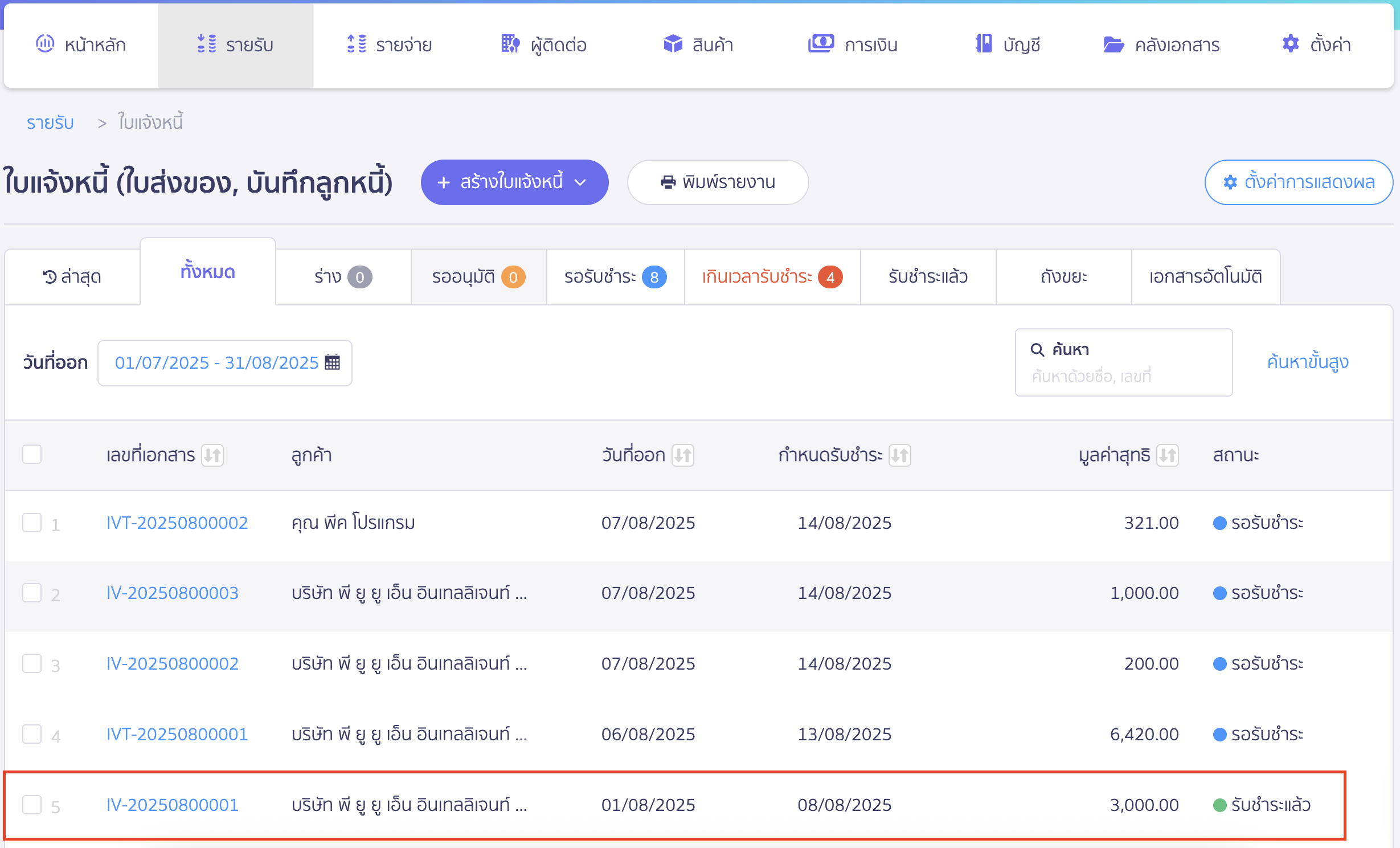Image resolution: width=1400 pixels, height=848 pixels.
Task: Open the การเงิน money icon
Action: pos(821,44)
